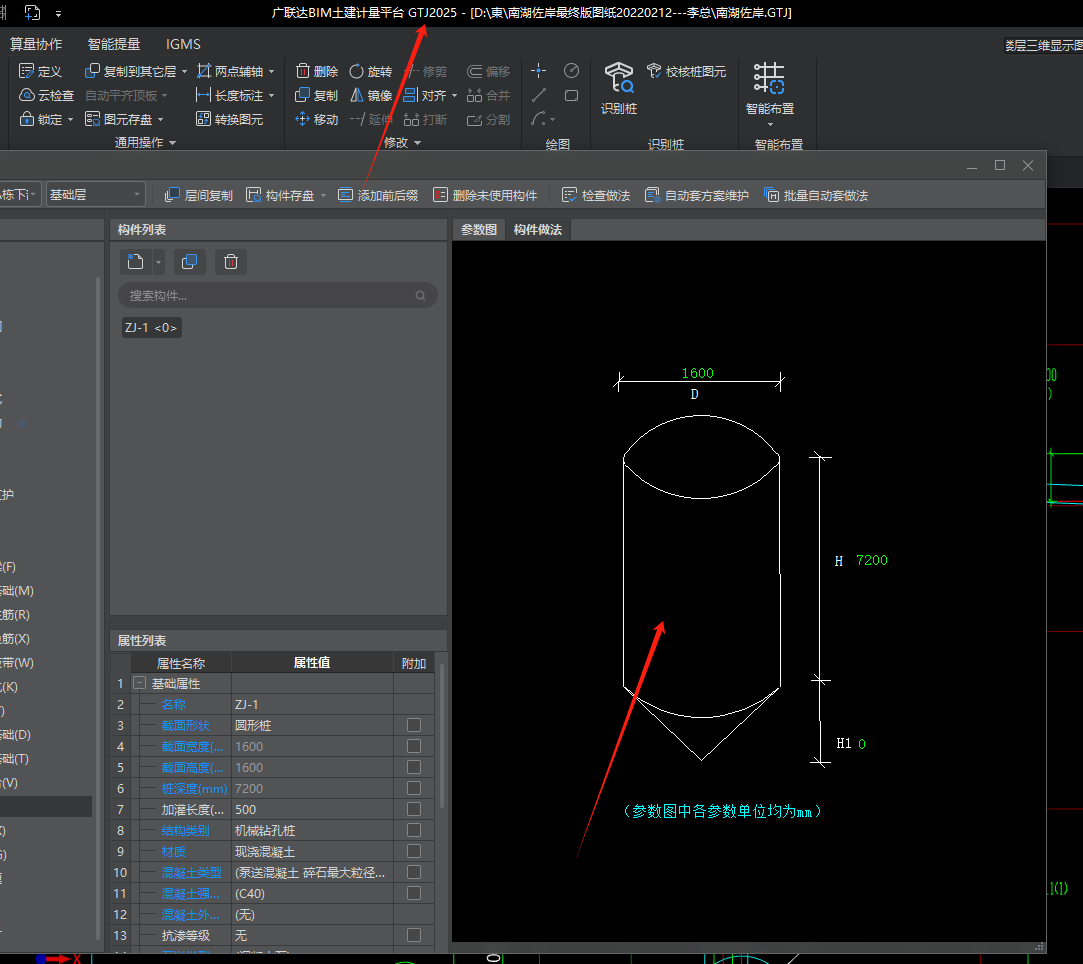Toggle 附加 checkbox for 桩深度 row
The width and height of the screenshot is (1083, 964).
coord(414,788)
